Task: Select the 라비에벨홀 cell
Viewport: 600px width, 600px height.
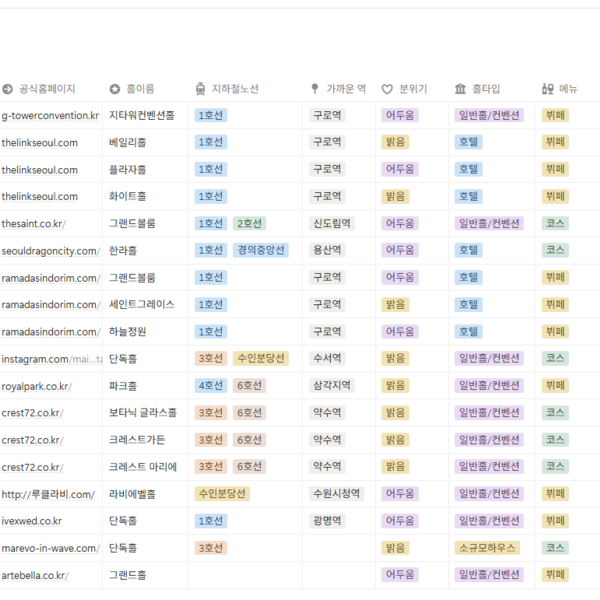Action: (145, 494)
